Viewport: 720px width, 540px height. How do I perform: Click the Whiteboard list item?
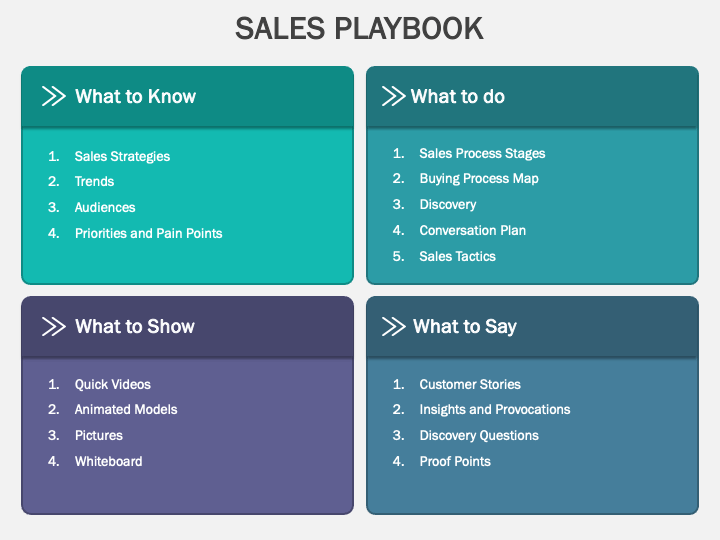(108, 461)
